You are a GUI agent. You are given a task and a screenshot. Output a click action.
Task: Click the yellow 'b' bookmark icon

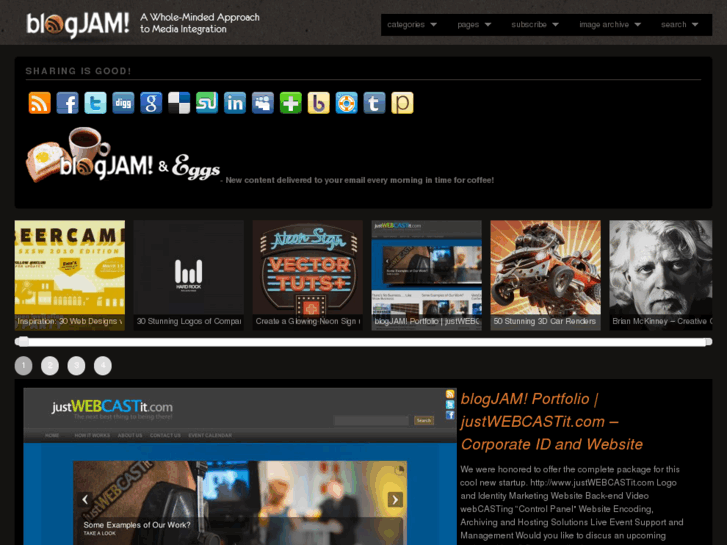click(x=319, y=103)
